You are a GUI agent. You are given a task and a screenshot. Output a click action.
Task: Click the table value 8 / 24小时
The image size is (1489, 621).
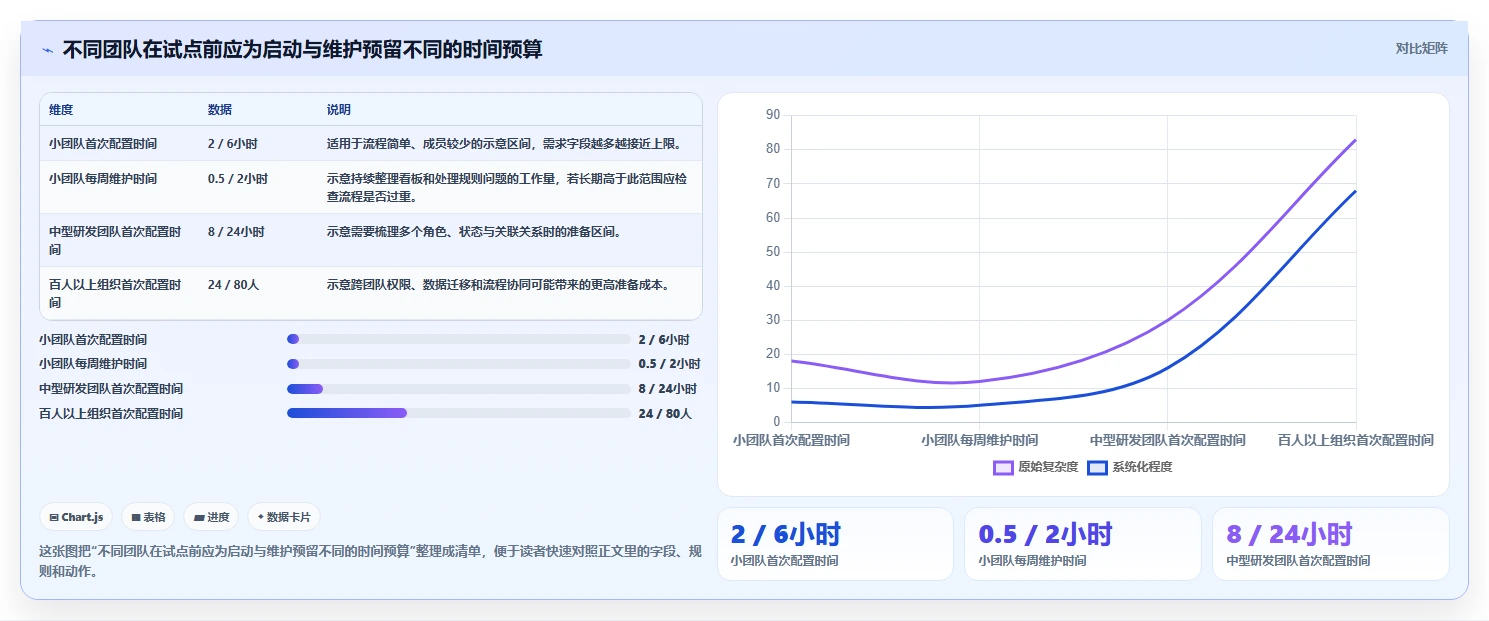(x=236, y=232)
